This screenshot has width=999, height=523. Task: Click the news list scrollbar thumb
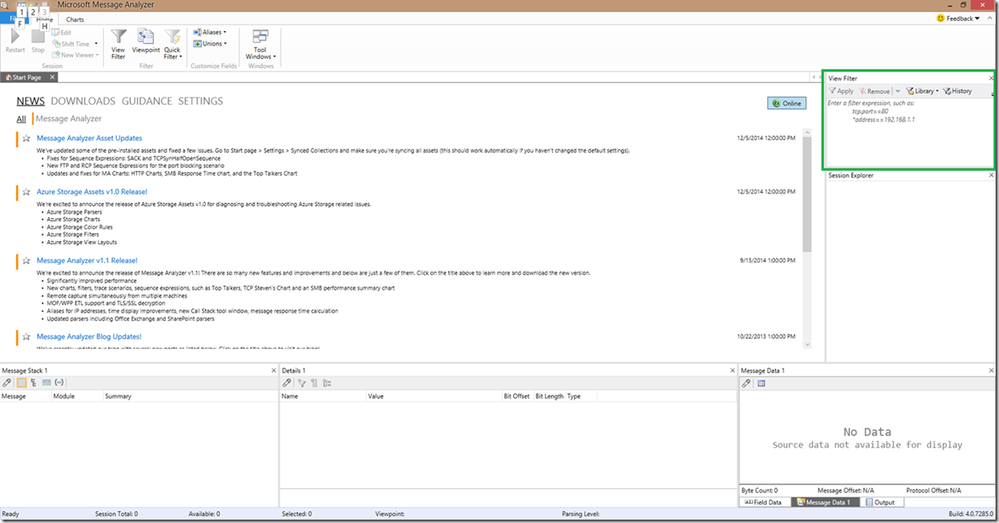(807, 194)
